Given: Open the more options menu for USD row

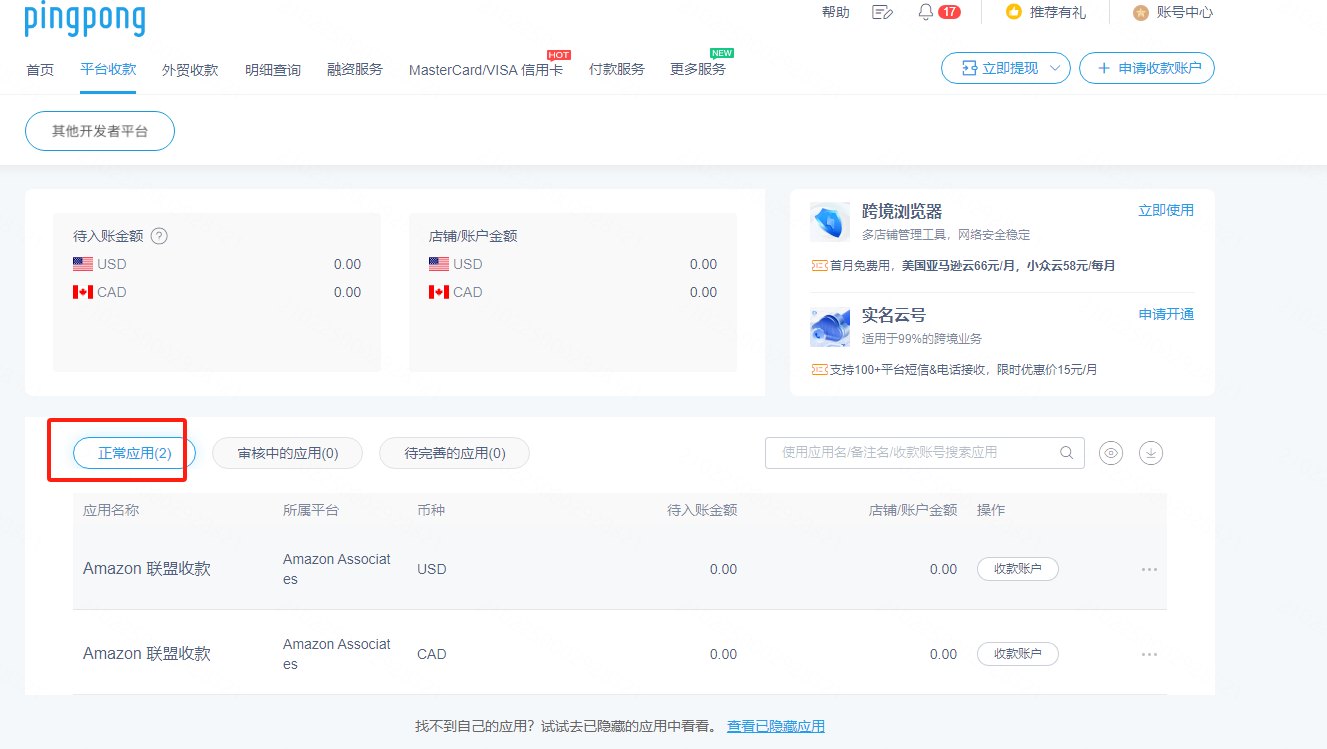Looking at the screenshot, I should coord(1149,569).
